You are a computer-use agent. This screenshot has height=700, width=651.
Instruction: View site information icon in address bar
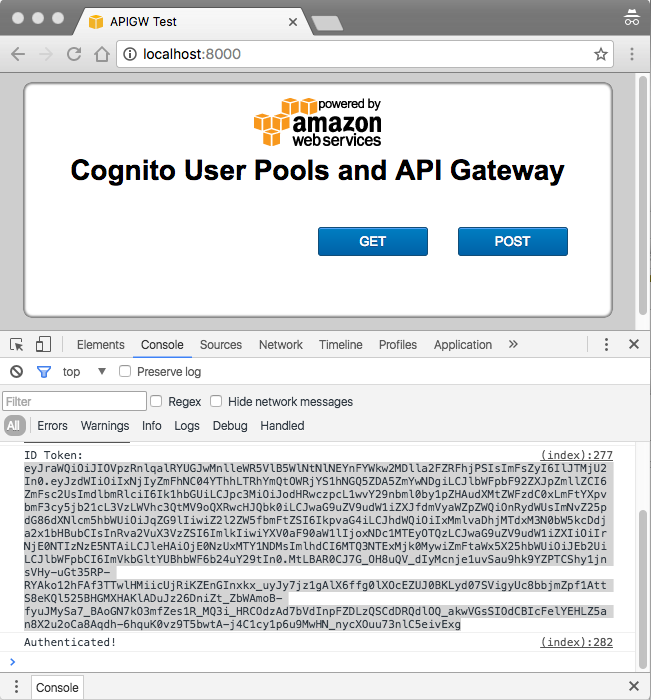tap(130, 54)
